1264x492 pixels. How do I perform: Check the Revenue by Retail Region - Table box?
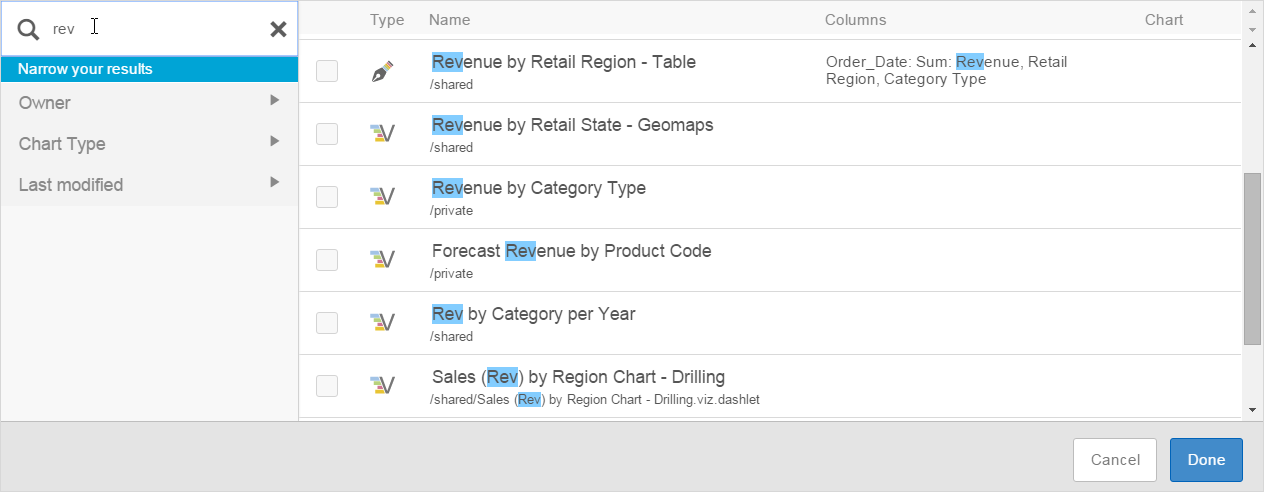[327, 71]
